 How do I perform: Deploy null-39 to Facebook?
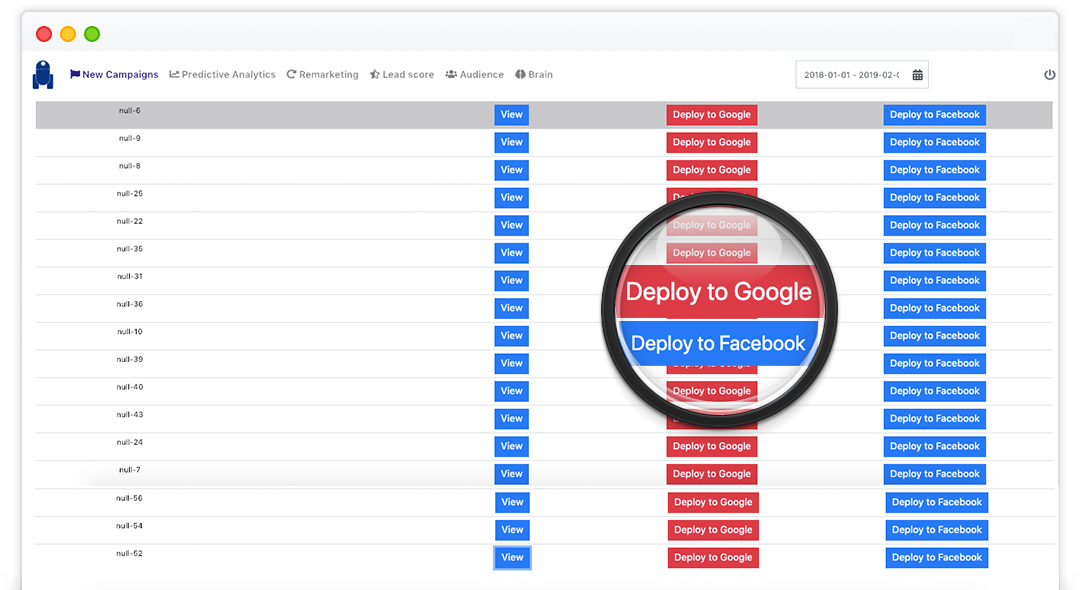(935, 363)
